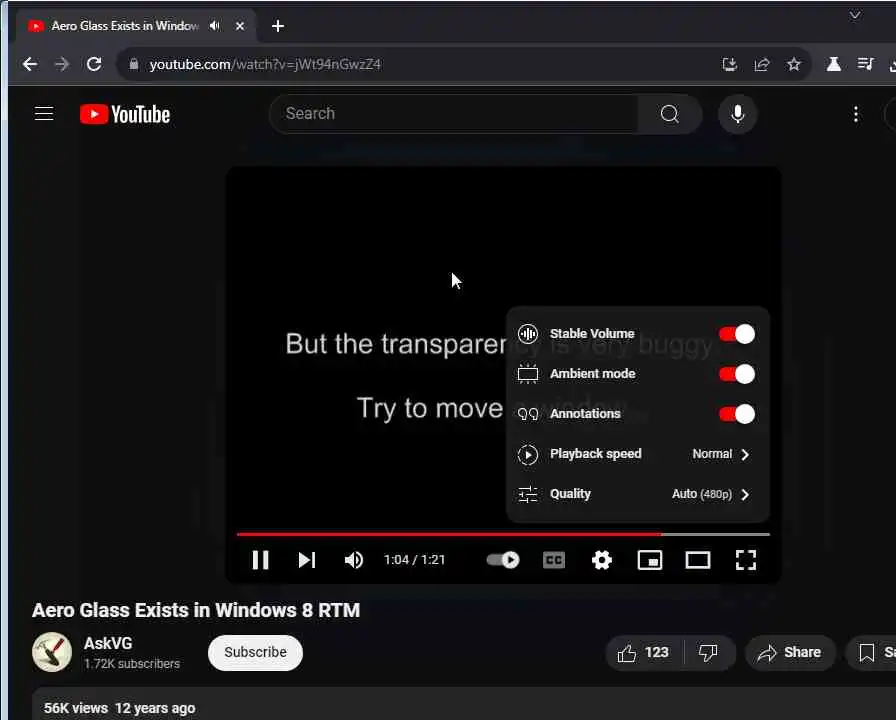Mute the player volume speaker icon
Image resolution: width=896 pixels, height=720 pixels.
(x=354, y=560)
